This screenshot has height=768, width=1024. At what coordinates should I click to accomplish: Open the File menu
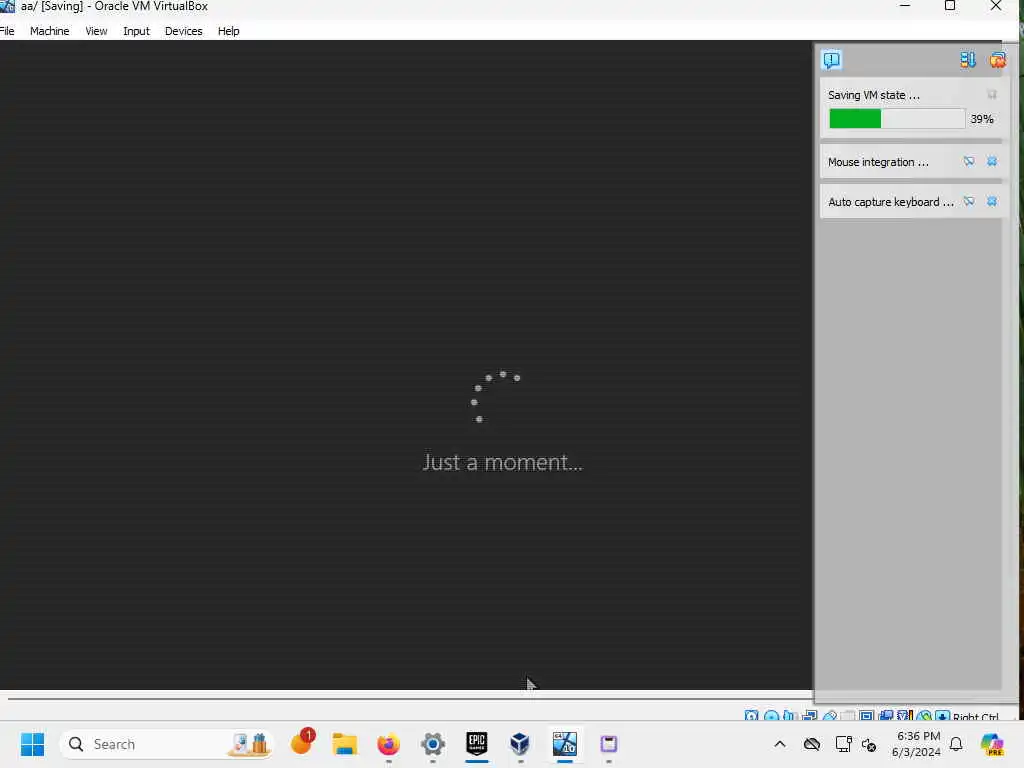point(7,31)
